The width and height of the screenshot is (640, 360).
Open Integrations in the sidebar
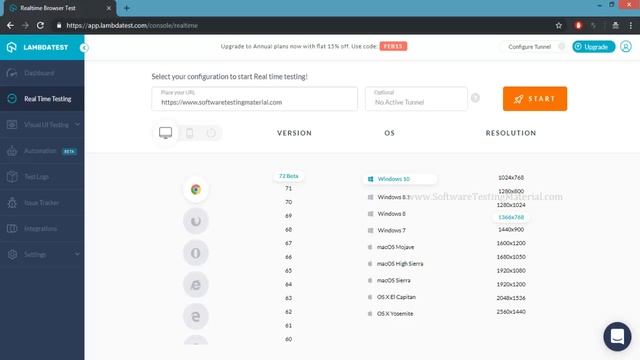coord(42,229)
